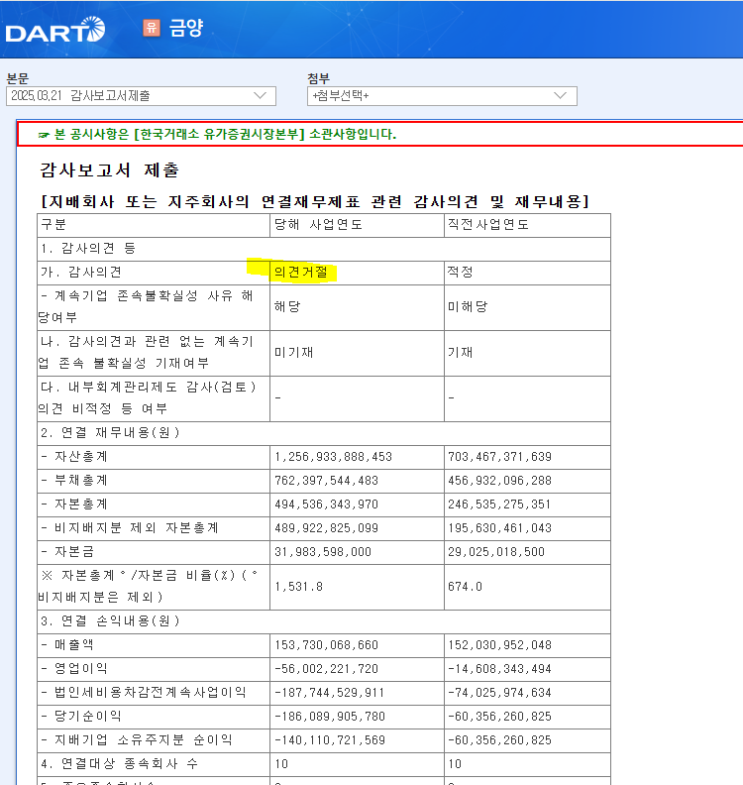Click capital ratio value 1,531.8
The width and height of the screenshot is (743, 785).
[x=298, y=586]
